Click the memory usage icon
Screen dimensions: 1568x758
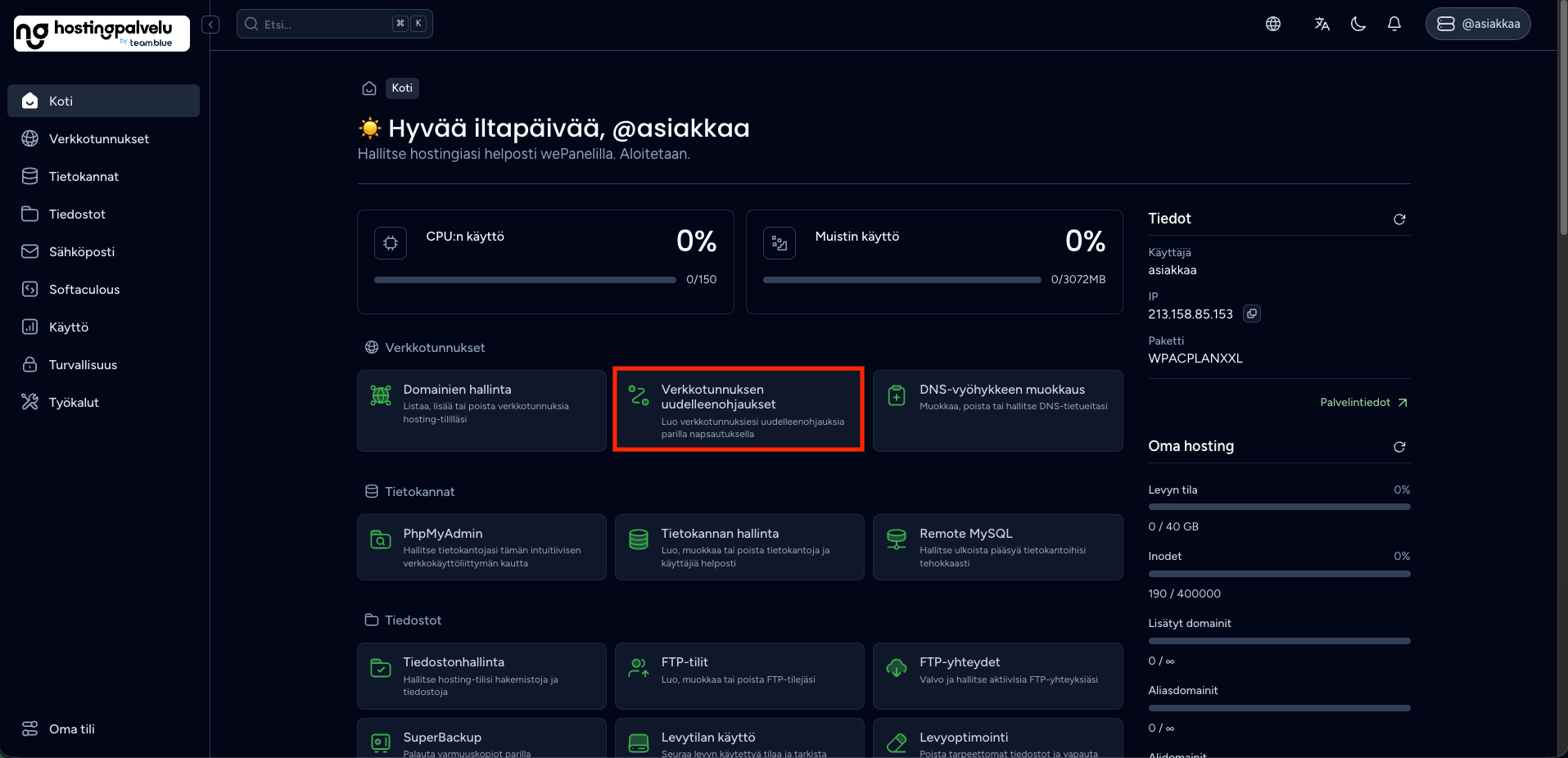point(779,243)
